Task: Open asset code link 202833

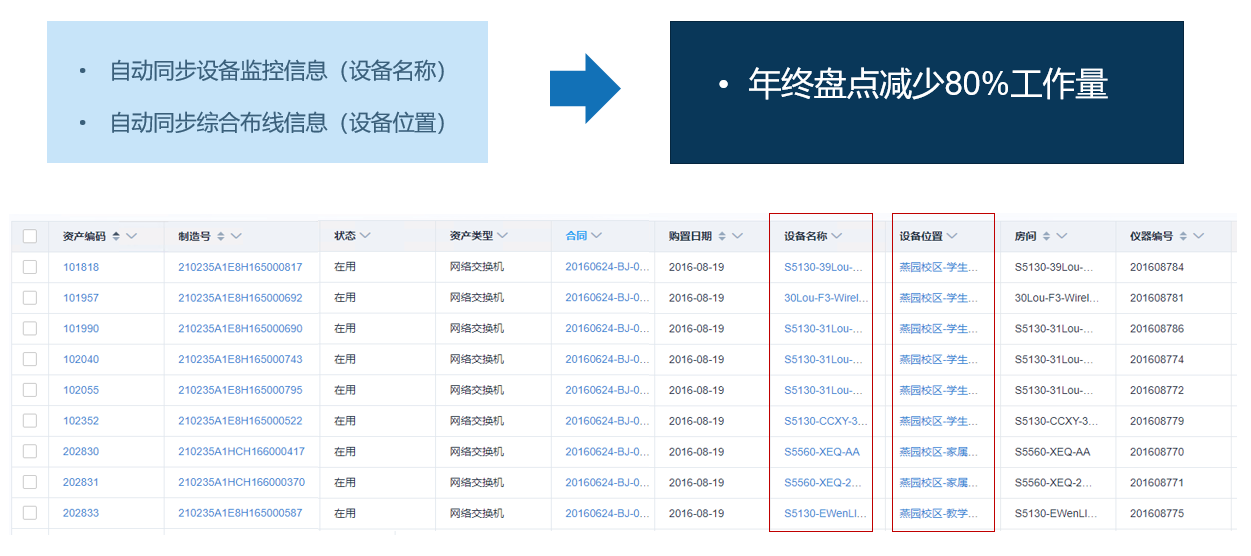Action: point(81,513)
